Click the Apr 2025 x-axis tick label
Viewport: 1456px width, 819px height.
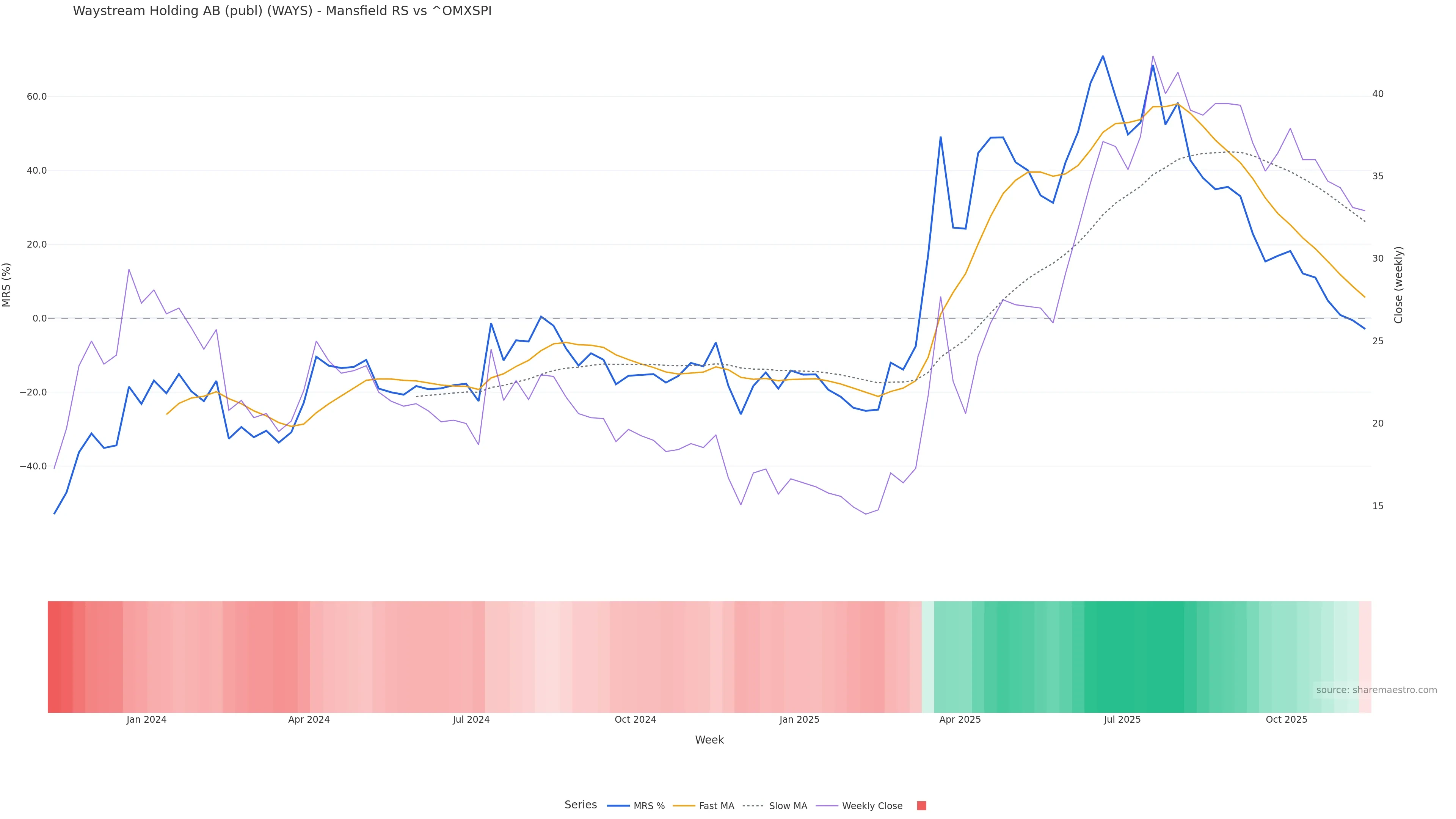pyautogui.click(x=960, y=720)
